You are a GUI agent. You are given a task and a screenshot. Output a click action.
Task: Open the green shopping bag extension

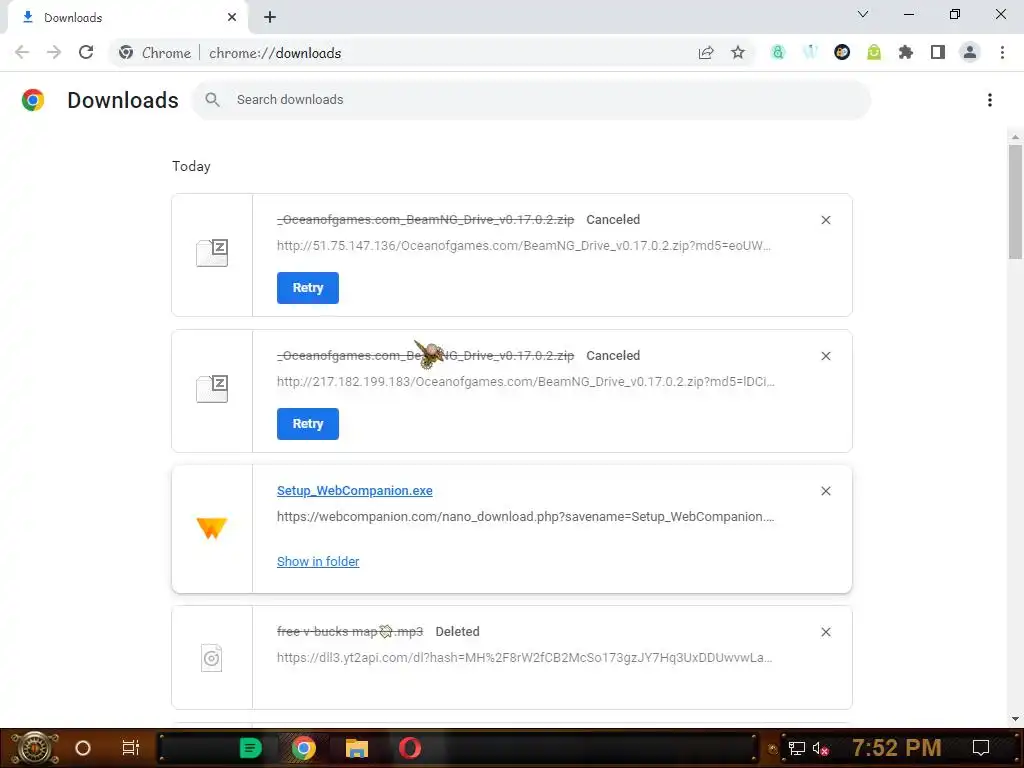[874, 52]
